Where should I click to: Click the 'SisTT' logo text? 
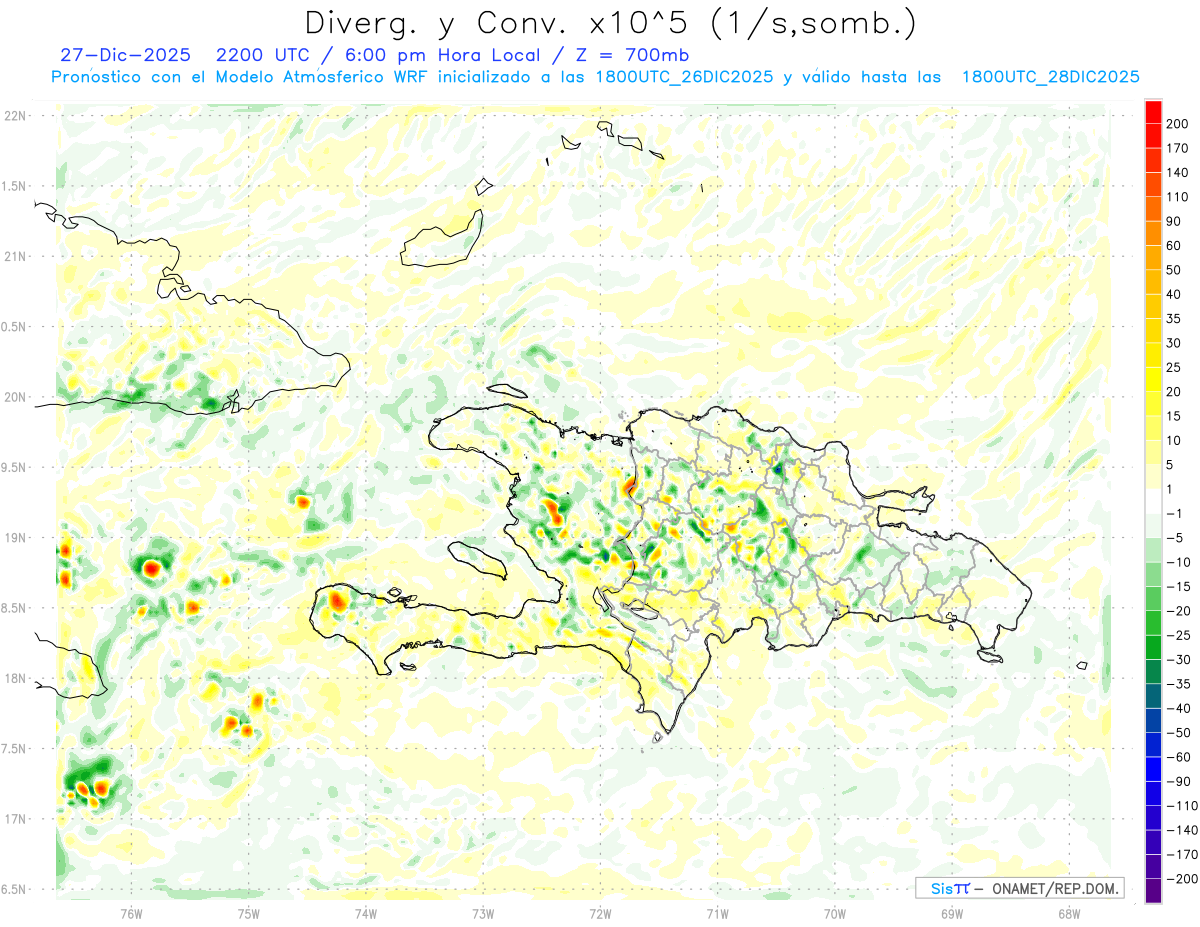[950, 888]
